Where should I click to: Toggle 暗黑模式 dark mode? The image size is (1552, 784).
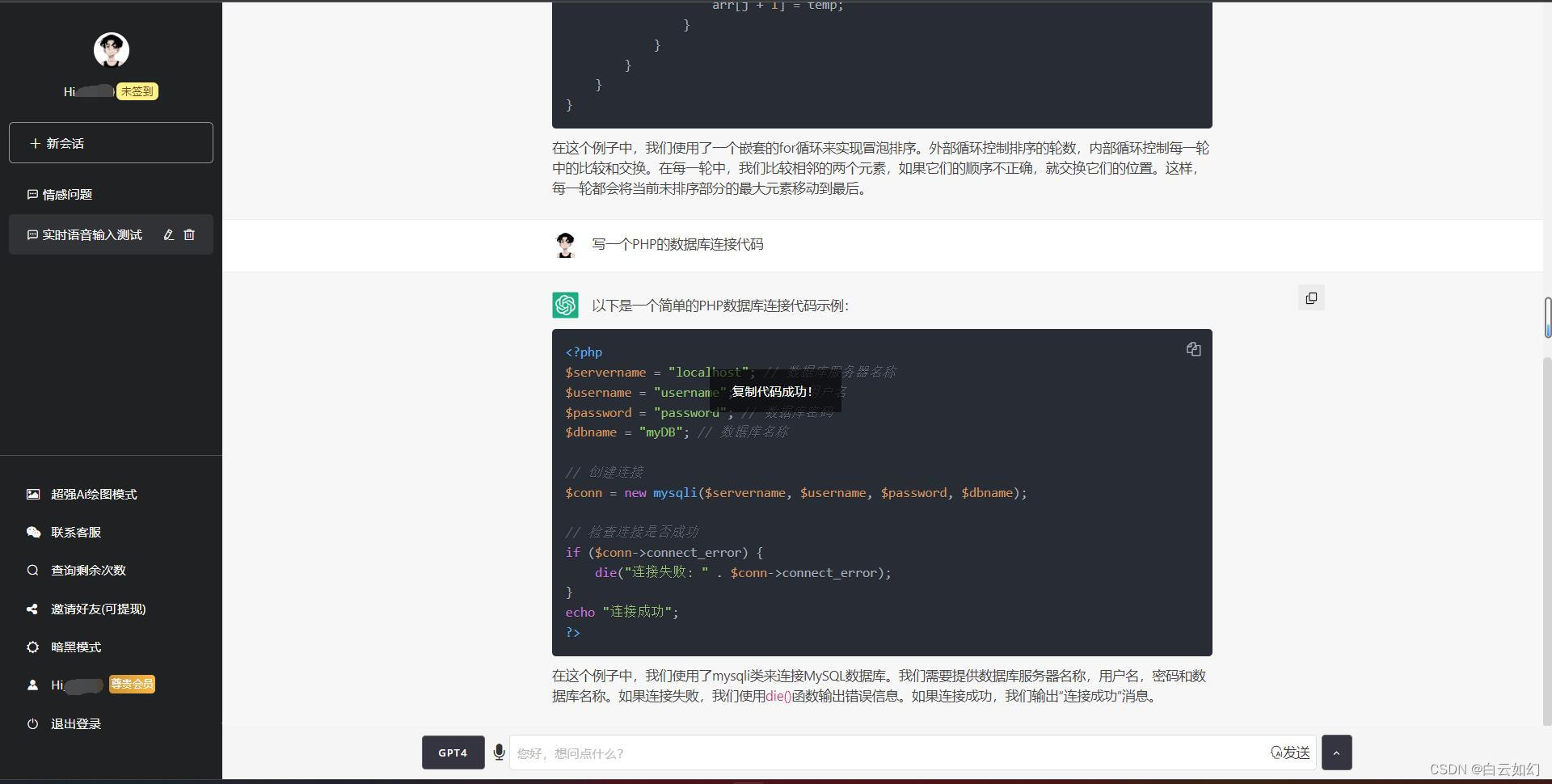click(x=74, y=647)
